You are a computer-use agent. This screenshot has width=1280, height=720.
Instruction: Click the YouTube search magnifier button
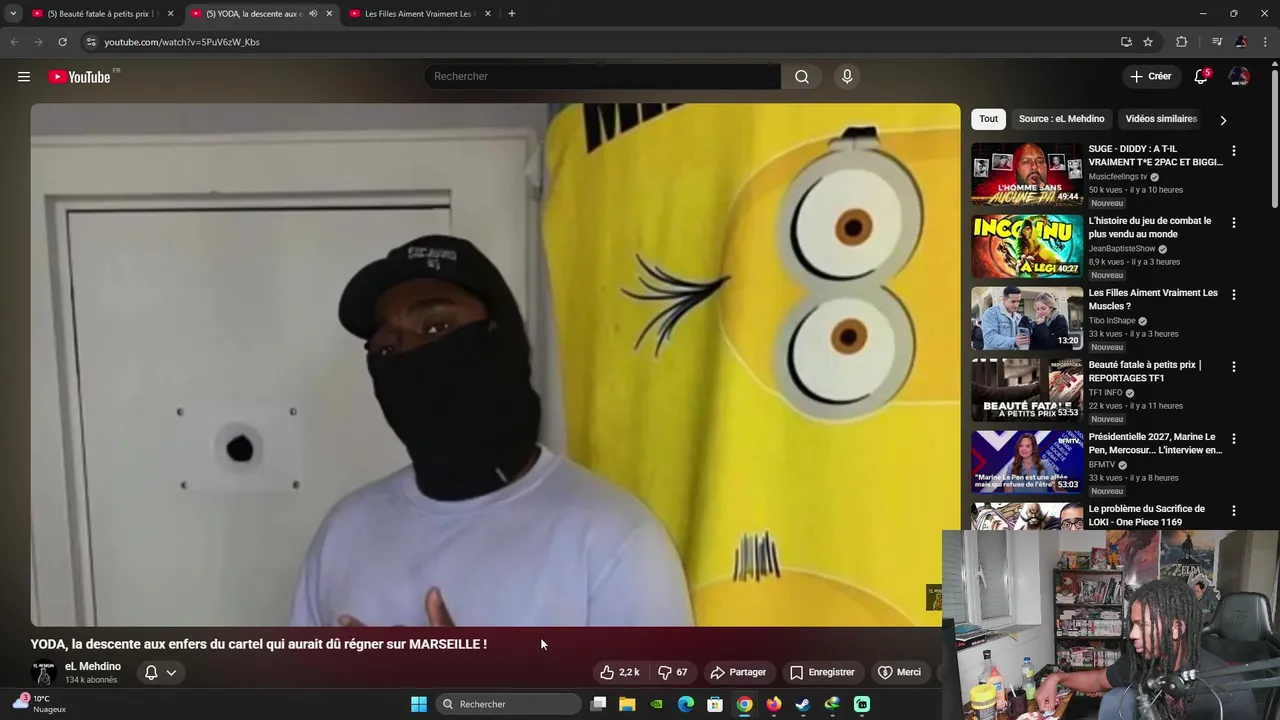coord(802,77)
